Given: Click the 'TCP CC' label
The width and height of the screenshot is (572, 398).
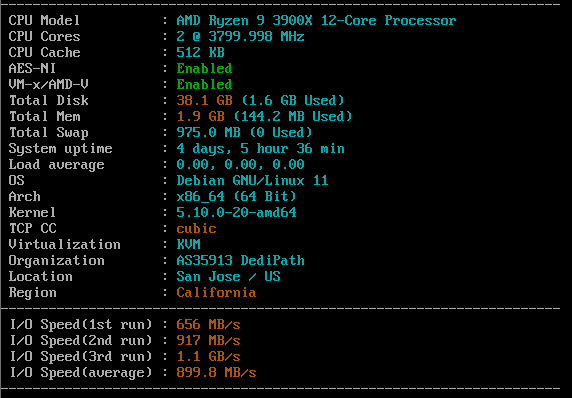Looking at the screenshot, I should (x=32, y=229).
